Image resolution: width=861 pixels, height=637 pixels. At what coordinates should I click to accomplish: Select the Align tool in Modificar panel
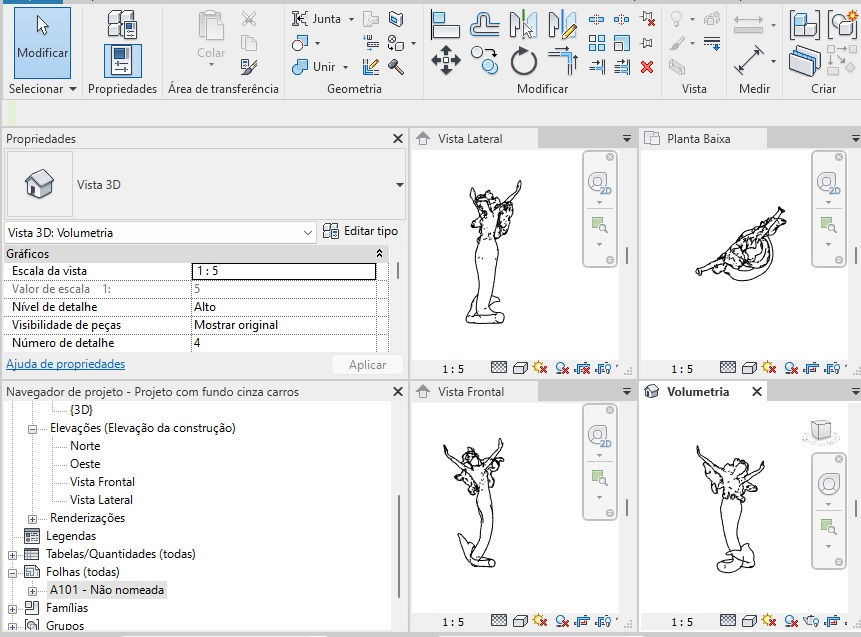[445, 25]
